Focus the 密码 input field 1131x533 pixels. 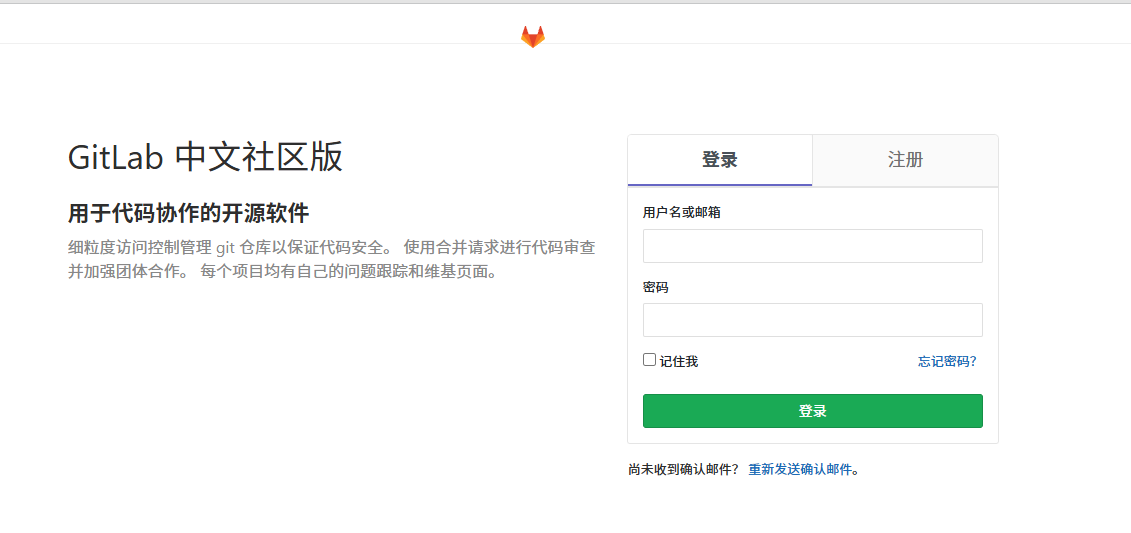click(x=812, y=320)
